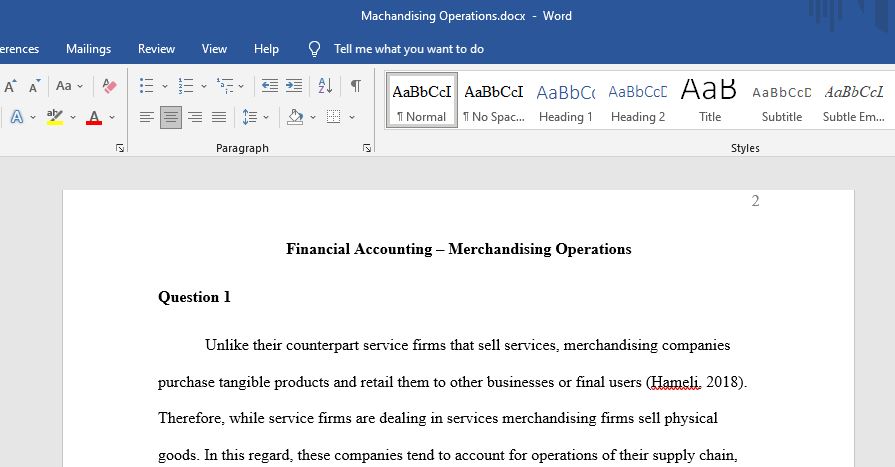Viewport: 895px width, 467px height.
Task: Open the Font dialog box launcher
Action: coord(120,148)
